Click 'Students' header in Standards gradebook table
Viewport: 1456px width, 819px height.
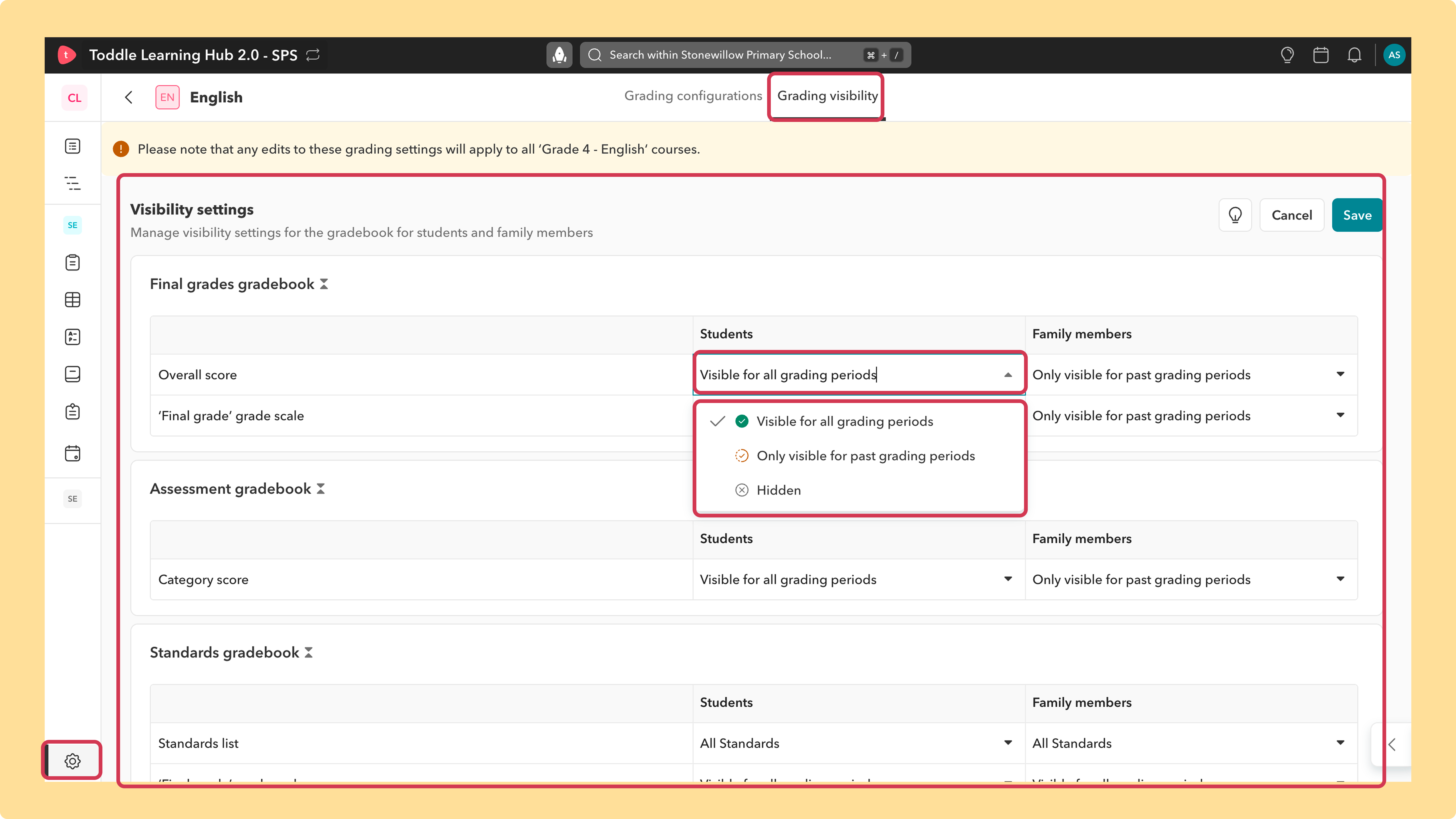click(726, 703)
